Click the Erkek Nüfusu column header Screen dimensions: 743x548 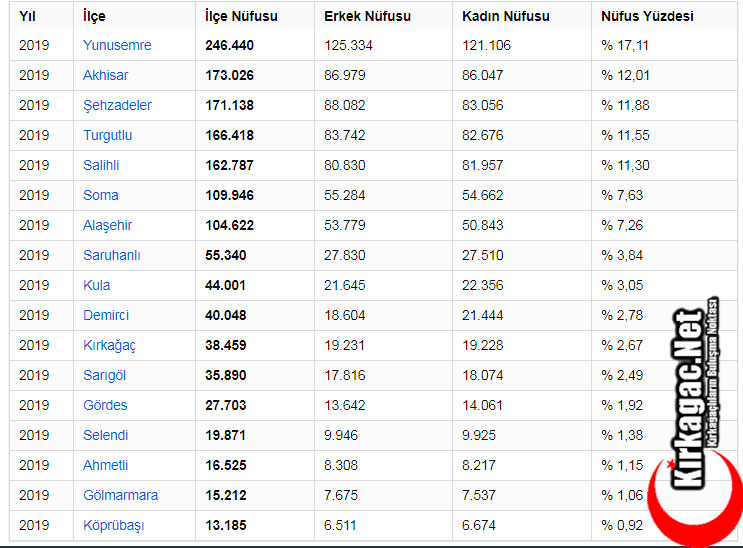pyautogui.click(x=367, y=16)
